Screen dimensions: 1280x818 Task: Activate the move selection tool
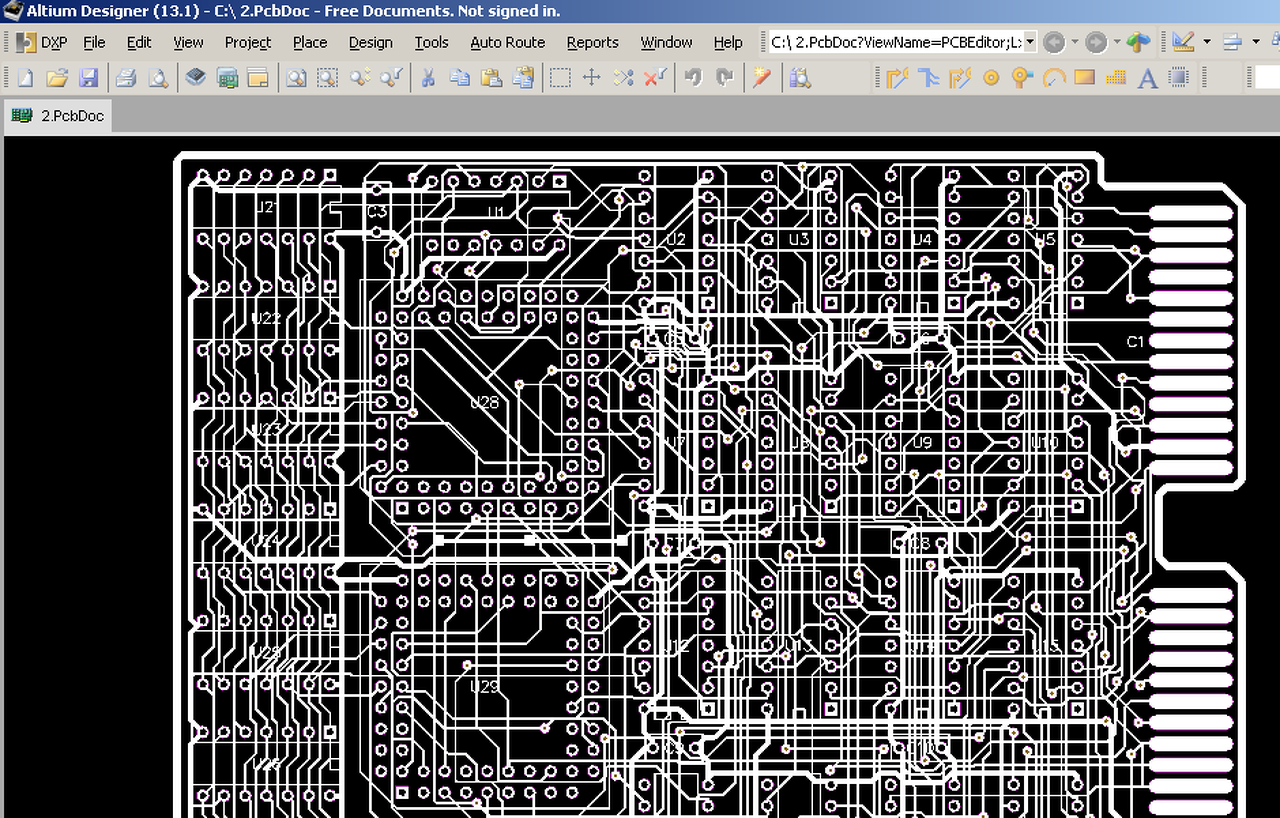point(592,77)
